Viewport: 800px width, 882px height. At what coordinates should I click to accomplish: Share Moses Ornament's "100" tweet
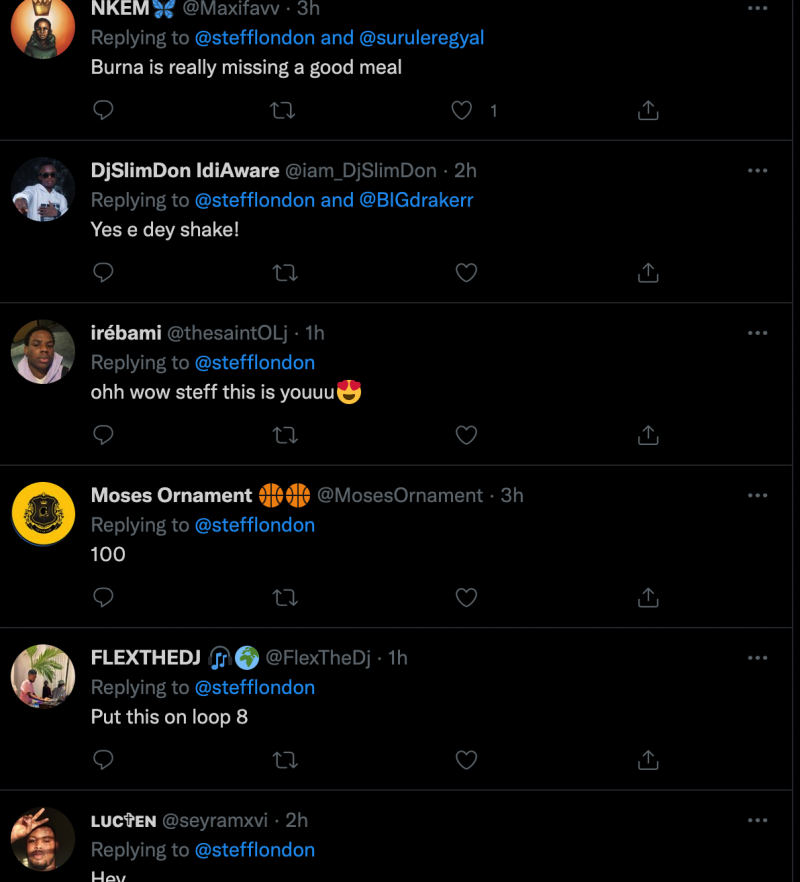click(648, 598)
